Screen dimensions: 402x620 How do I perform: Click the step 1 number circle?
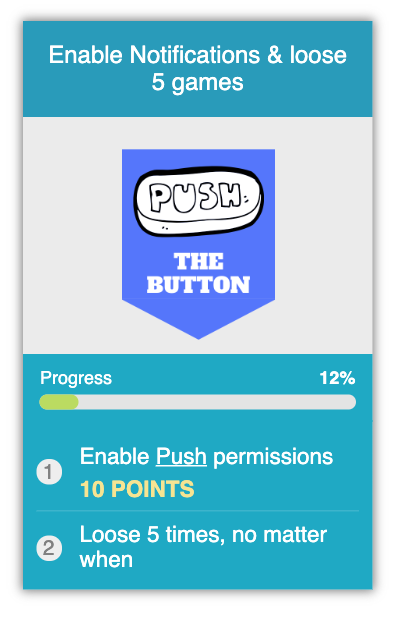coord(49,471)
